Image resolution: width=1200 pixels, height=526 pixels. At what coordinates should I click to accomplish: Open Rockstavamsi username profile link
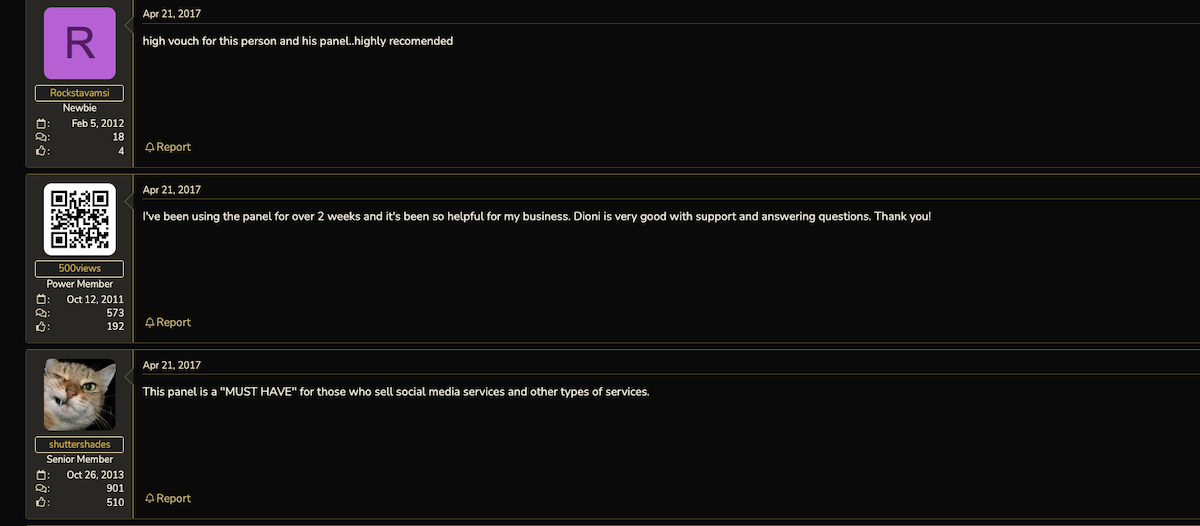[80, 93]
